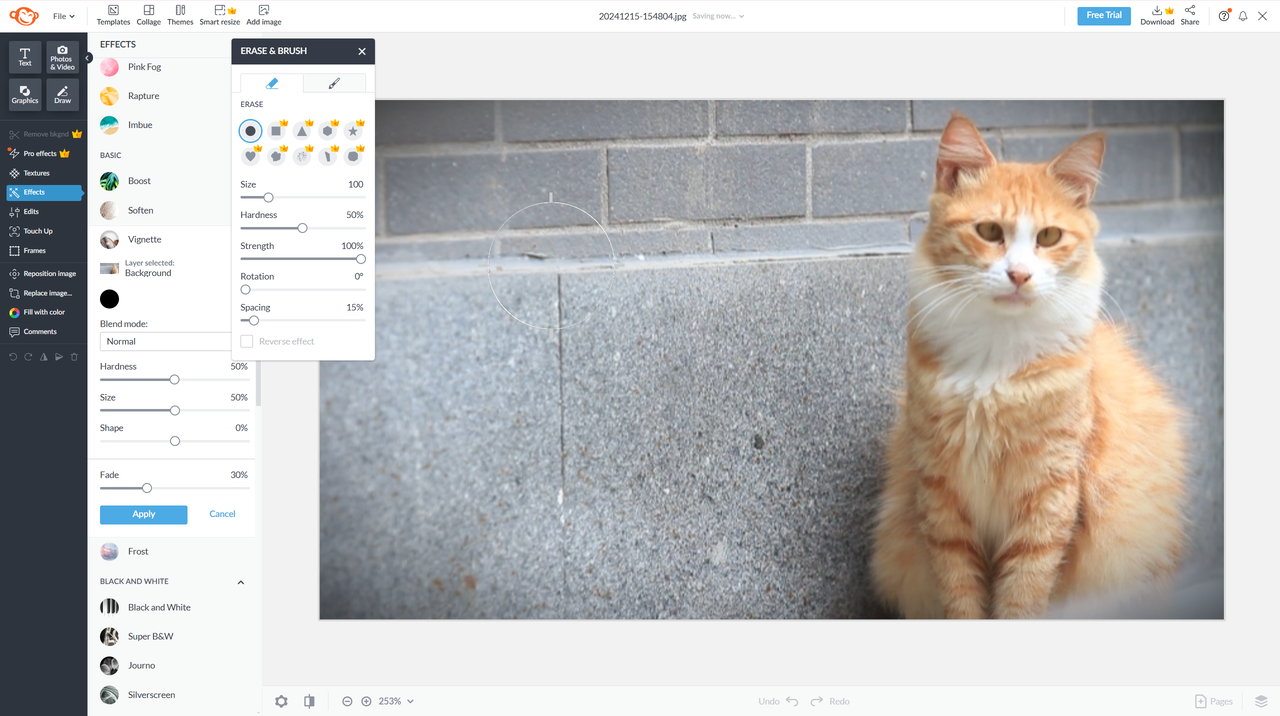Click the zoom out minus icon
1280x716 pixels.
point(347,701)
